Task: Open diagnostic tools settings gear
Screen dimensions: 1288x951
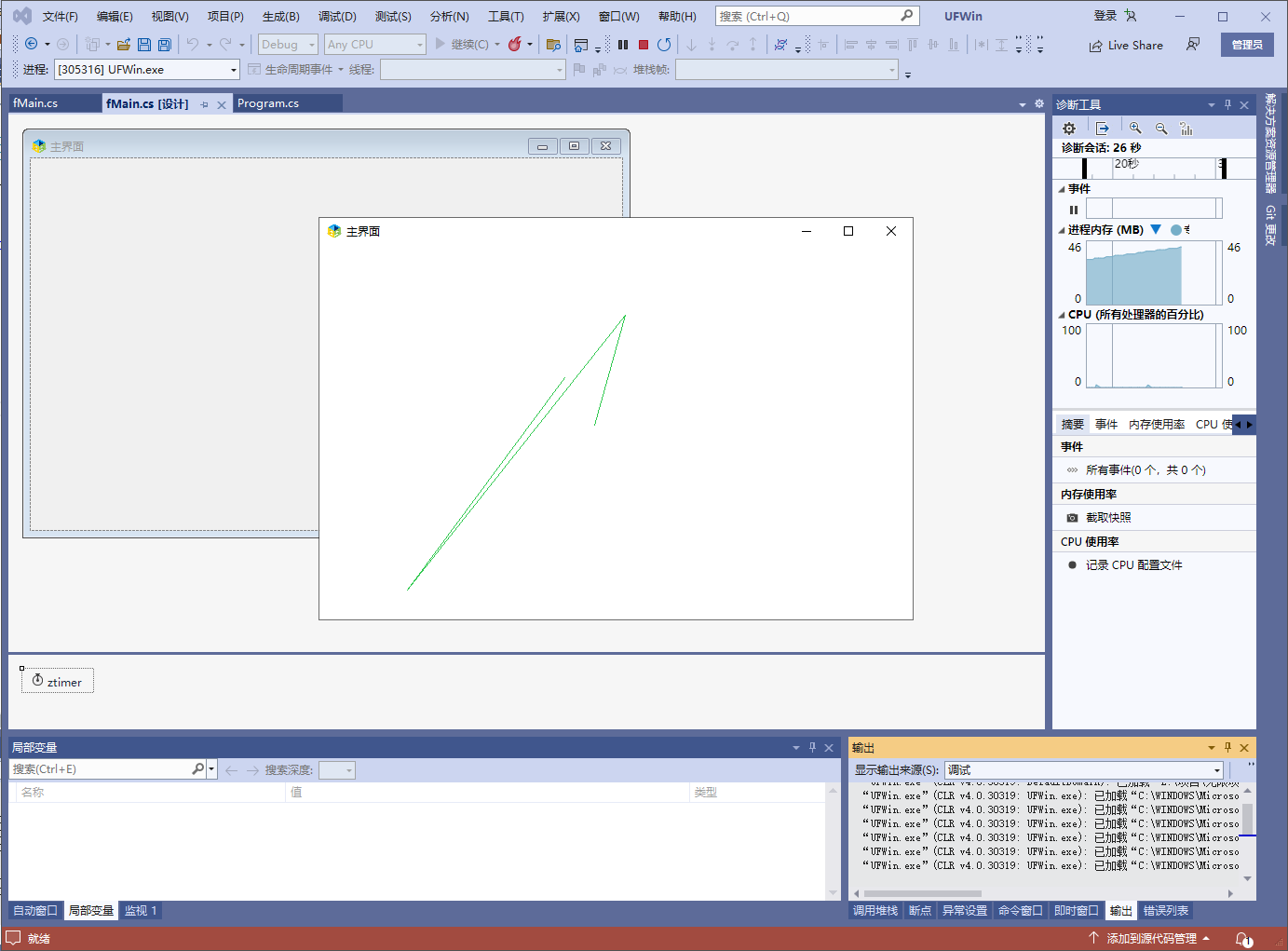Action: [1069, 129]
